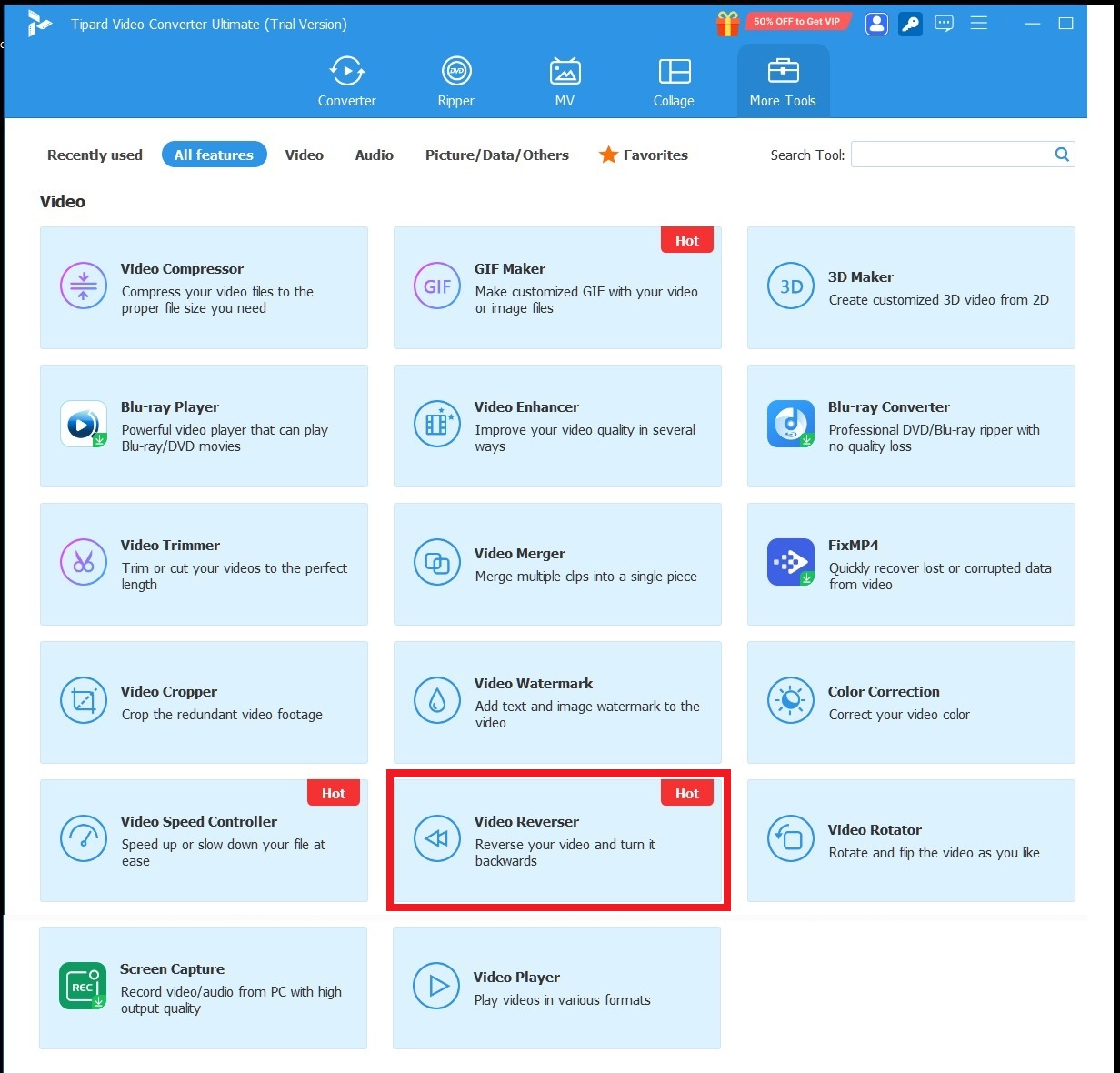Open the Favorites tab
This screenshot has width=1120, height=1073.
click(x=643, y=155)
